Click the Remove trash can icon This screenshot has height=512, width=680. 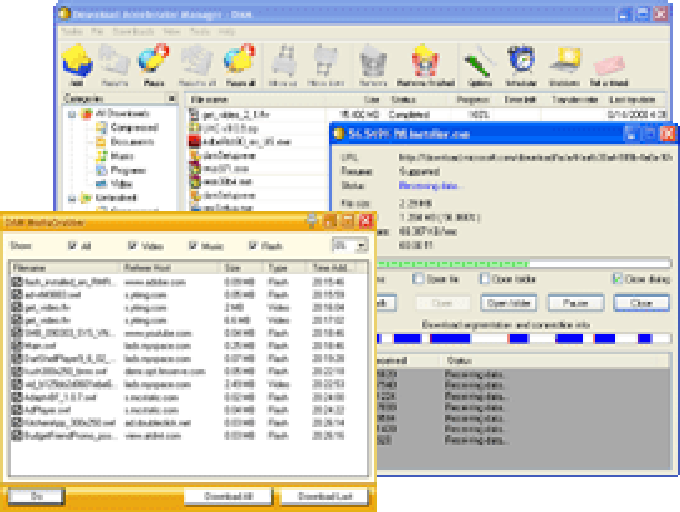(373, 62)
